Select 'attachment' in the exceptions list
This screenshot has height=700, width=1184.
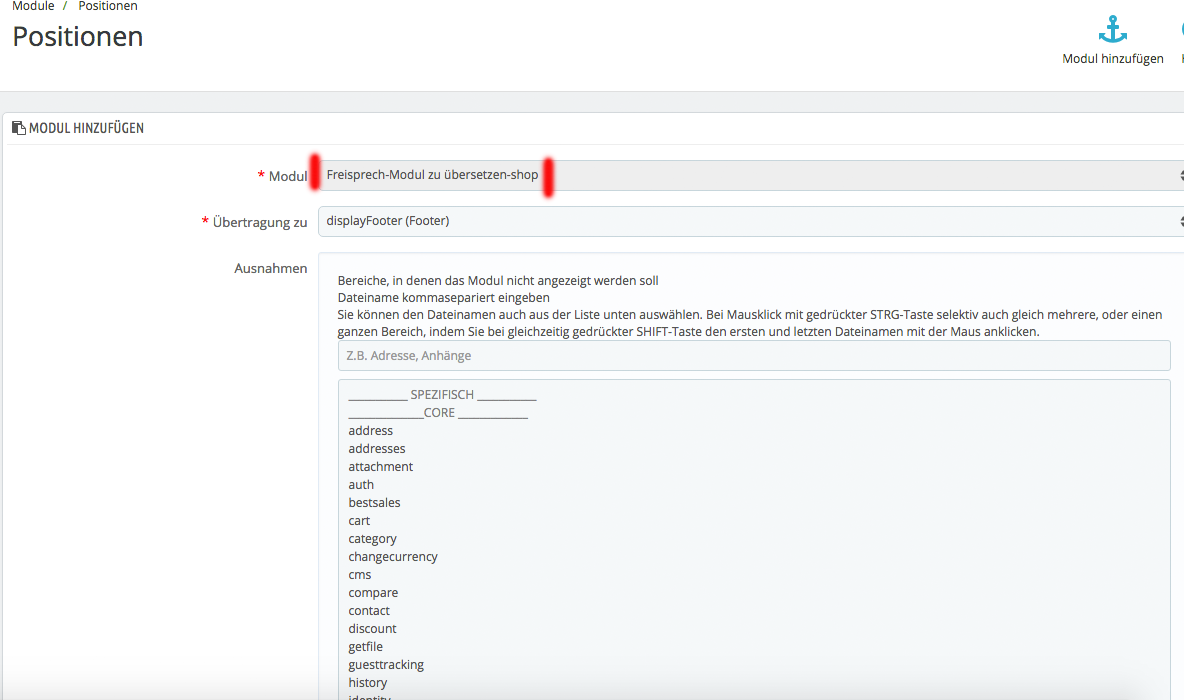(381, 467)
